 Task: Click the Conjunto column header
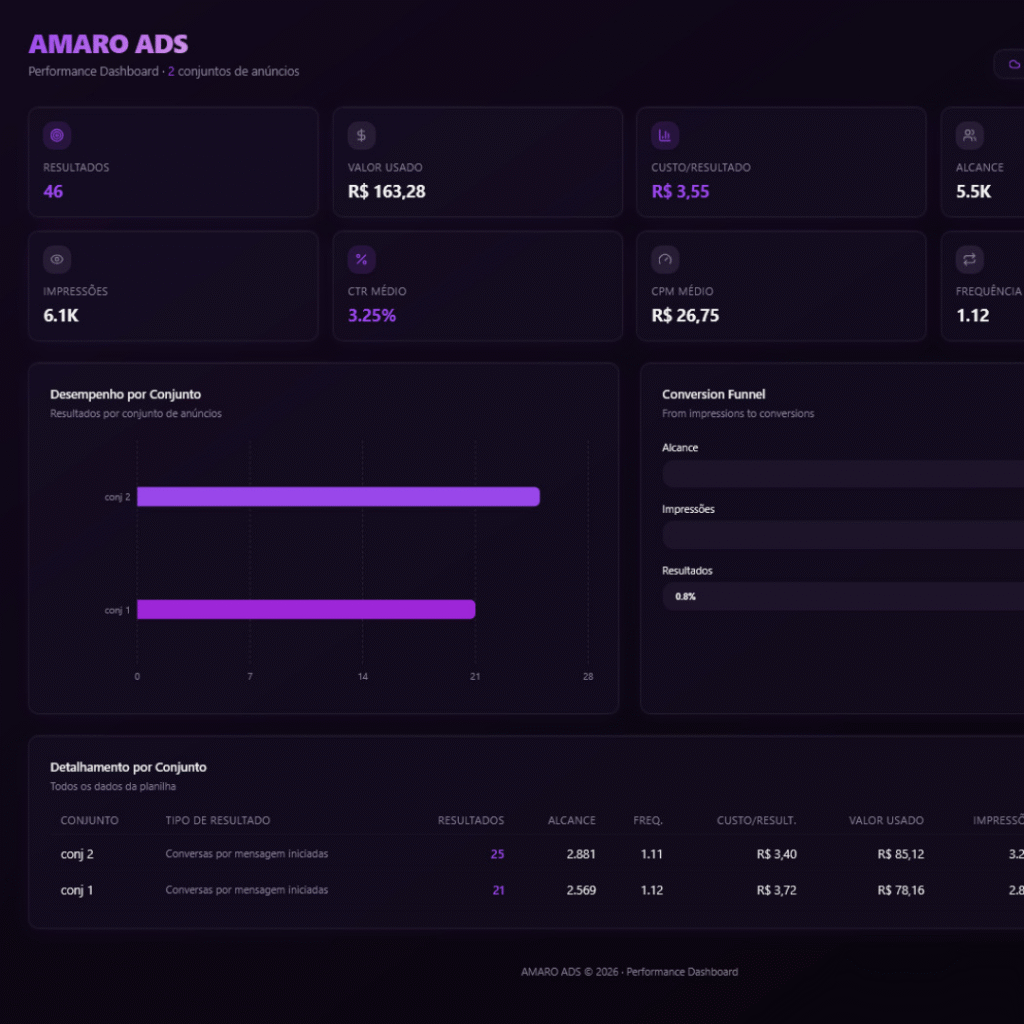(x=89, y=820)
